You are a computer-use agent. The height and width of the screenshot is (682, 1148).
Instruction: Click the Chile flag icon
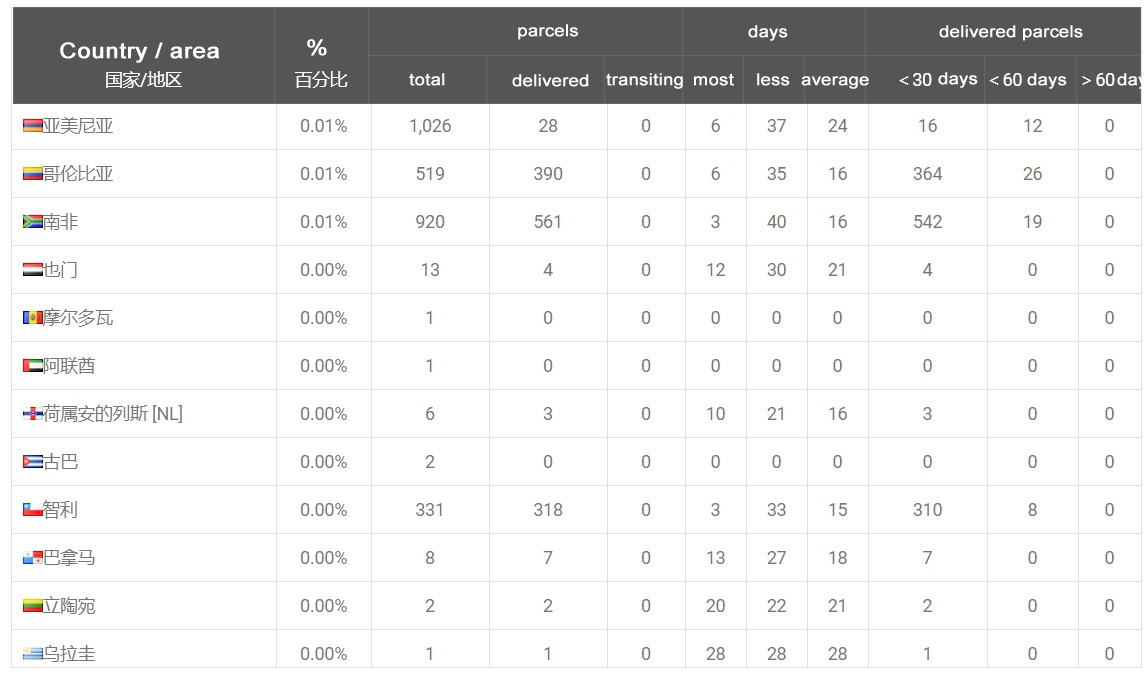pyautogui.click(x=32, y=510)
